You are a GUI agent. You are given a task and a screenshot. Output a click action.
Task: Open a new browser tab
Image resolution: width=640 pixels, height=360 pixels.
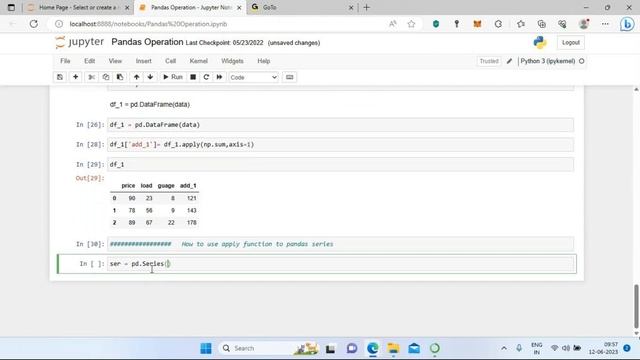coord(367,7)
